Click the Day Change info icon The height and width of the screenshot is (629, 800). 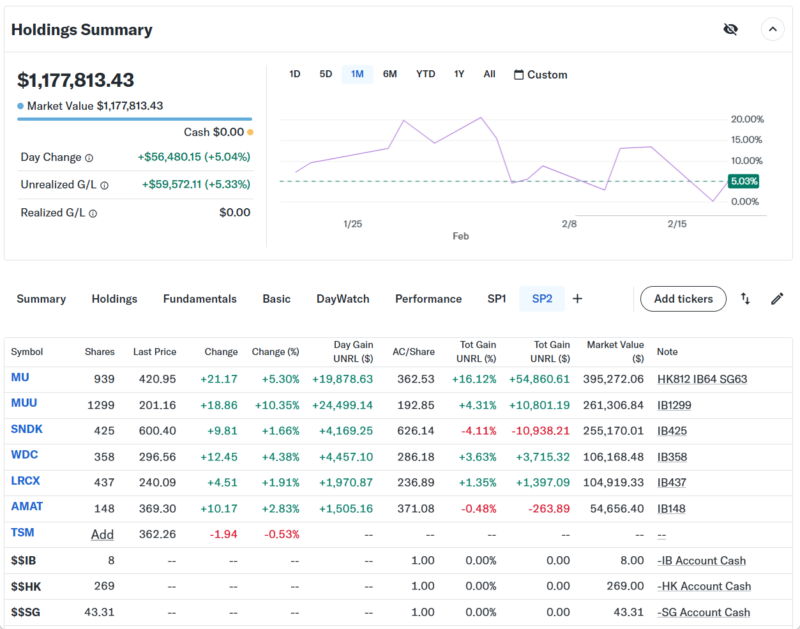(x=89, y=158)
